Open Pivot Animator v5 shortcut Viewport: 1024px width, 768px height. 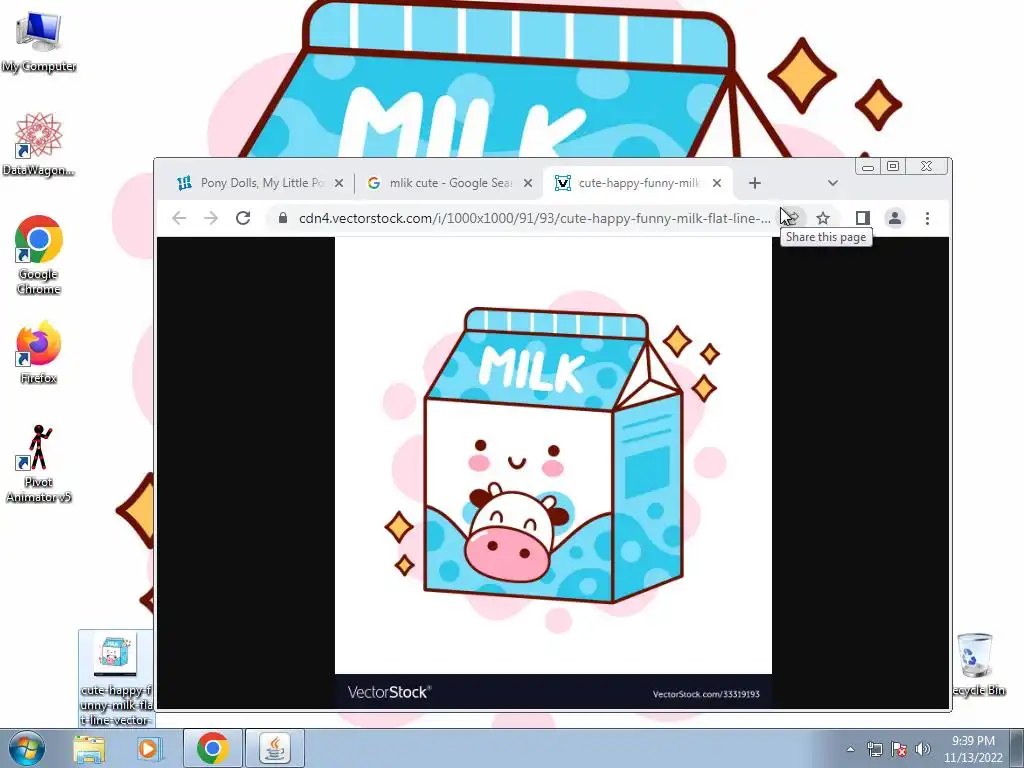39,464
